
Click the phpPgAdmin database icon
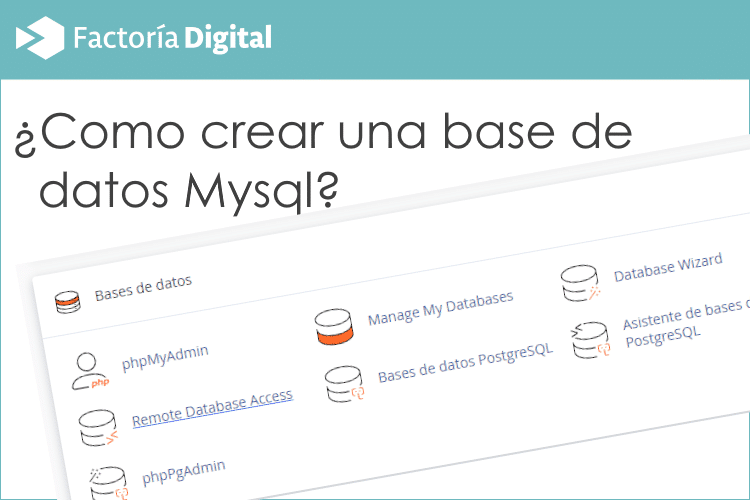(109, 483)
